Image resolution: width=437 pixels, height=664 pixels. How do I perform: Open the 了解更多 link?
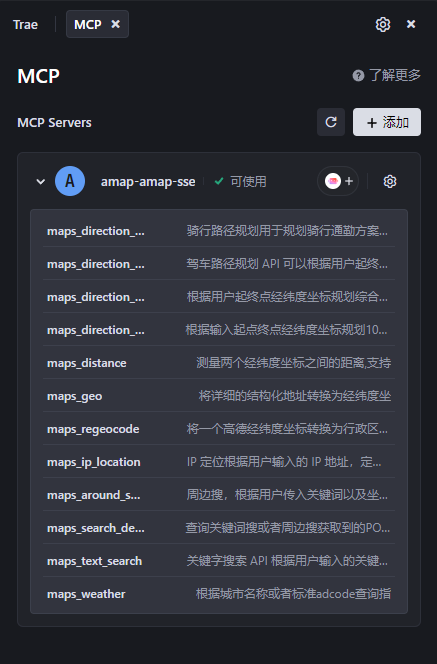coord(395,75)
